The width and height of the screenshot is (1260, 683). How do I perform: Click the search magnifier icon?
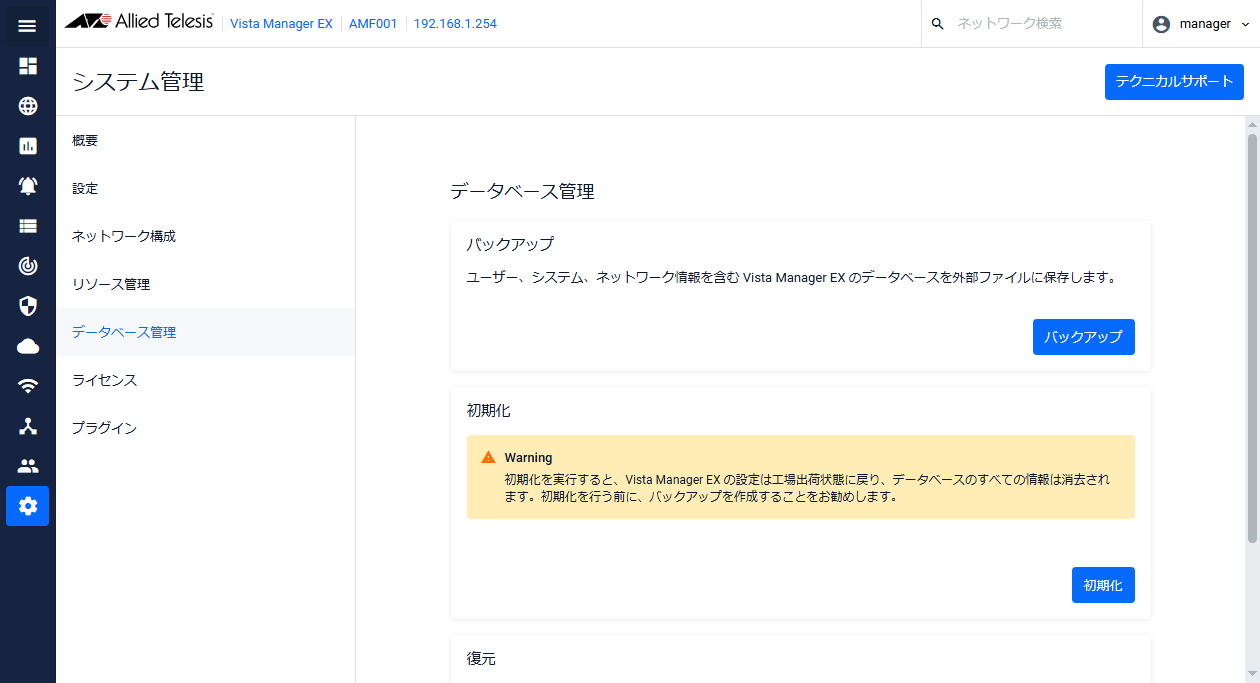pos(937,24)
